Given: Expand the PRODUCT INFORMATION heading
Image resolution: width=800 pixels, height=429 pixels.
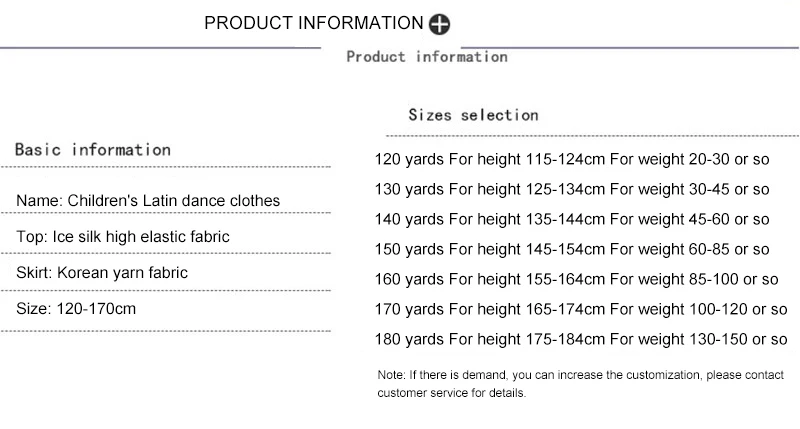Looking at the screenshot, I should [314, 23].
